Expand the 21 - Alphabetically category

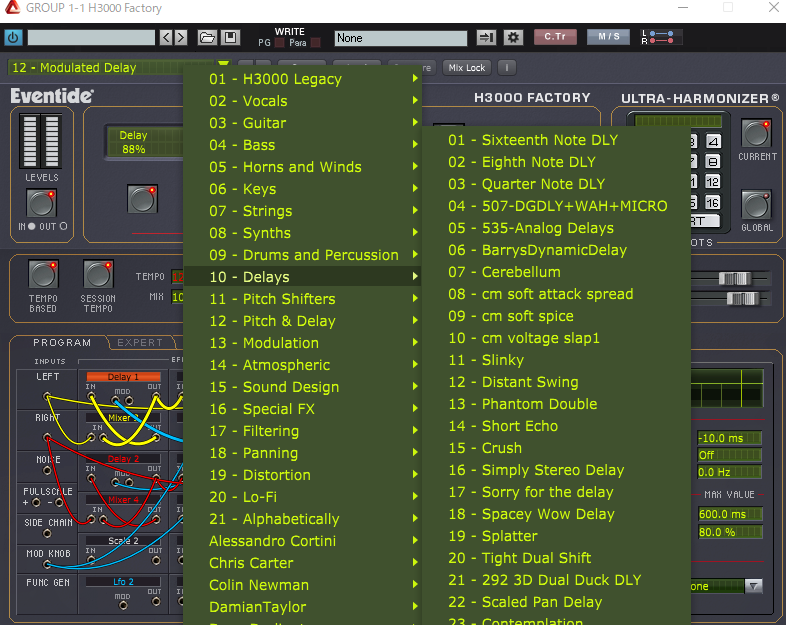click(303, 519)
